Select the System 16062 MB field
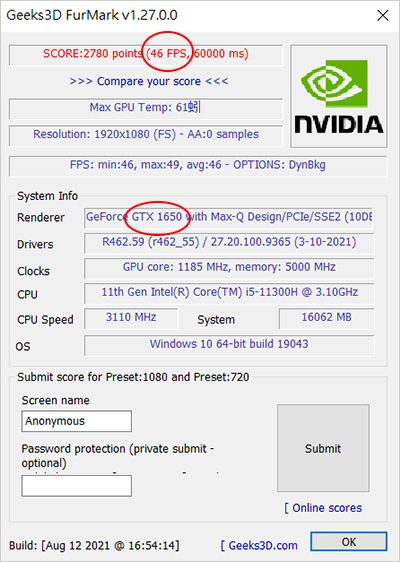The height and width of the screenshot is (562, 400). pyautogui.click(x=327, y=318)
